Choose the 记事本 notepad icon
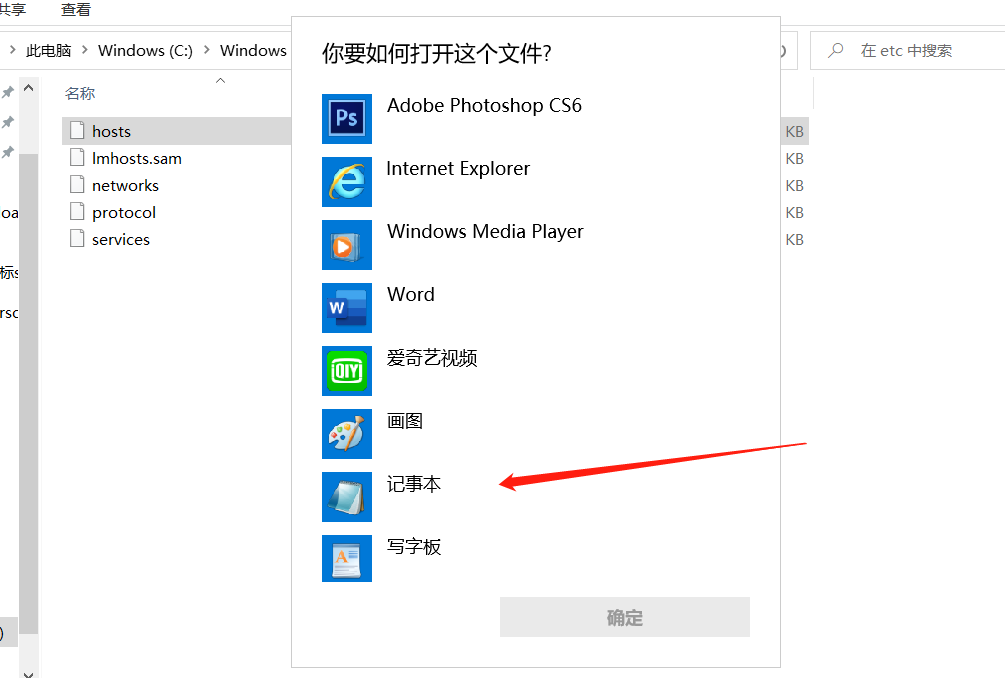1005x678 pixels. [347, 497]
